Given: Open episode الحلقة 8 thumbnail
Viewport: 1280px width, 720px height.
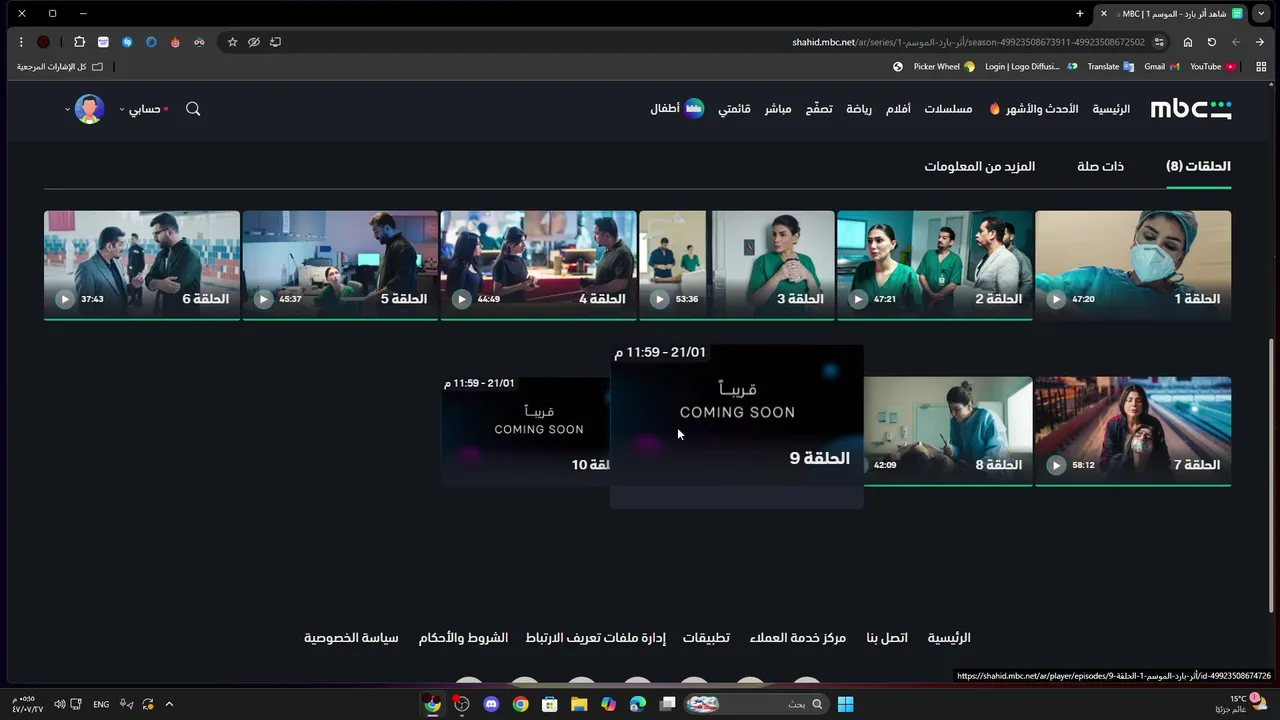Looking at the screenshot, I should click(948, 431).
